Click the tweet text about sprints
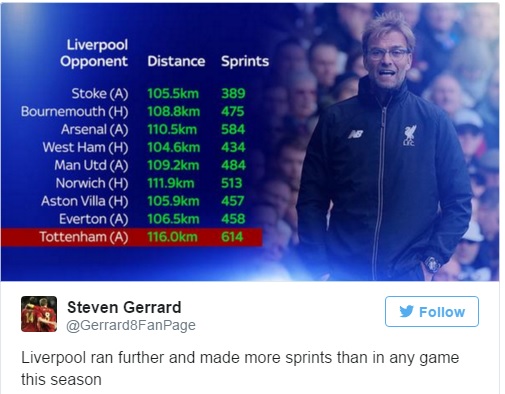The height and width of the screenshot is (394, 505). 240,368
